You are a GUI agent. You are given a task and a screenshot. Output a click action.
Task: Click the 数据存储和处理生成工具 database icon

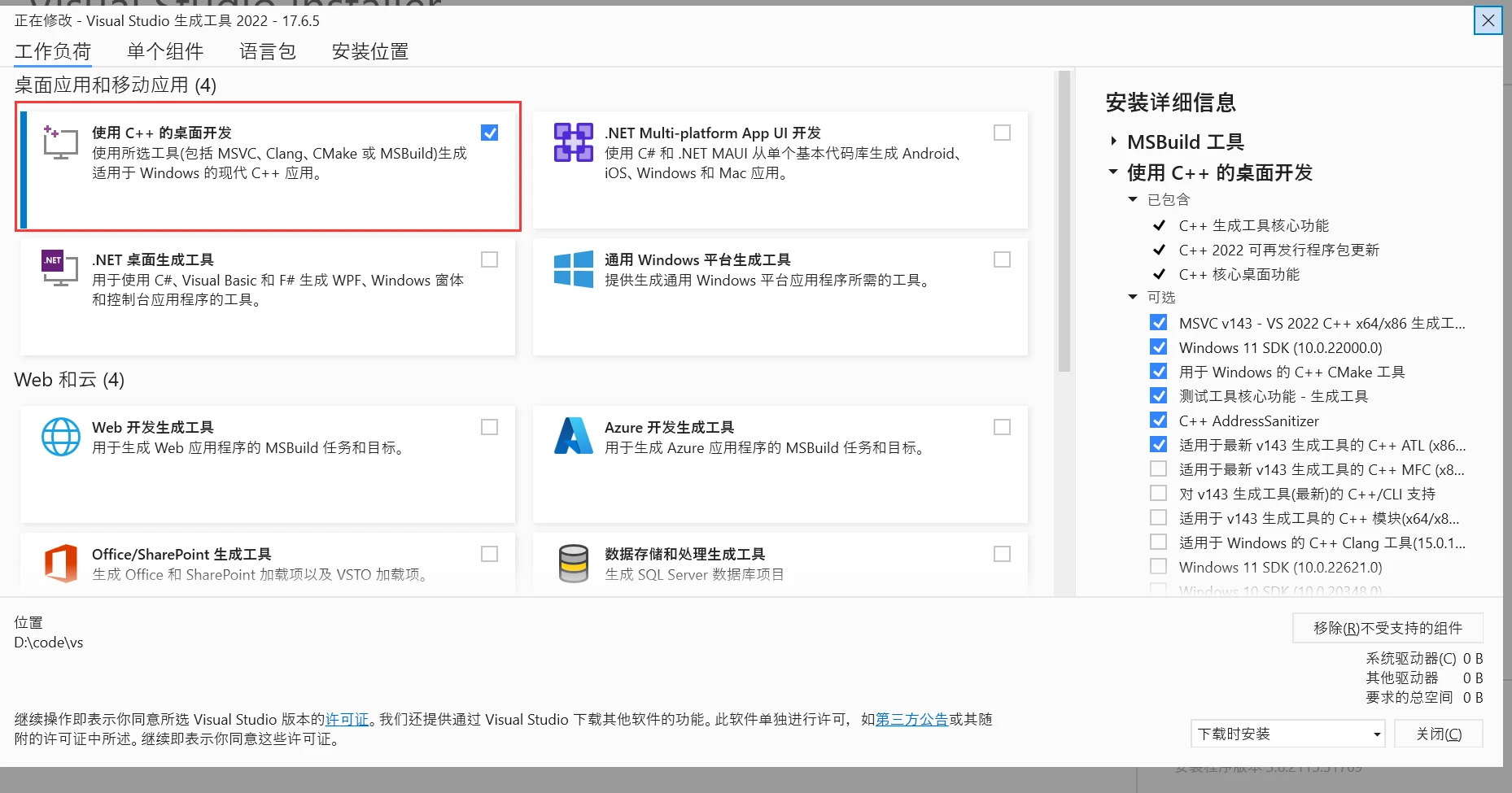click(x=574, y=564)
